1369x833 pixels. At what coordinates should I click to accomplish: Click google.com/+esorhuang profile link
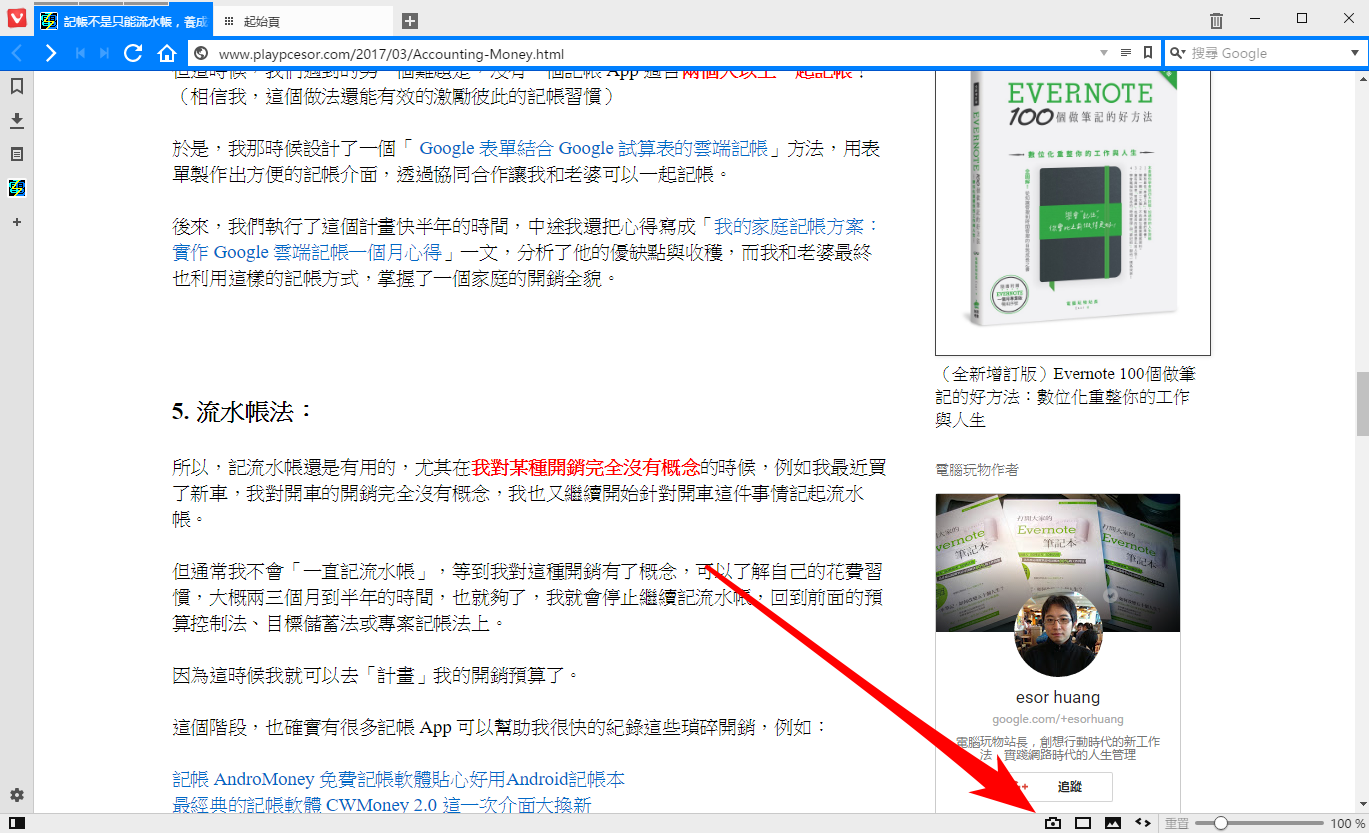pos(1058,719)
